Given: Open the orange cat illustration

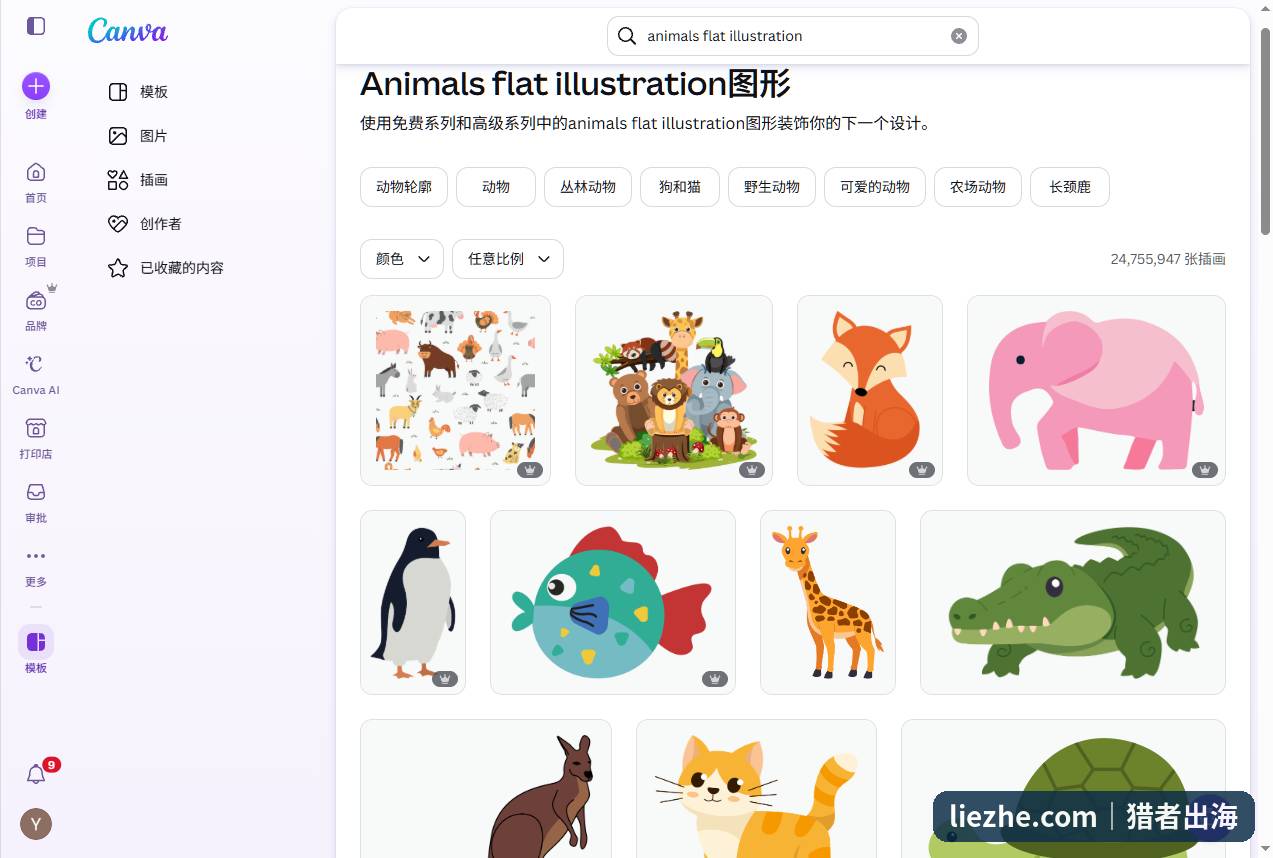Looking at the screenshot, I should 756,789.
